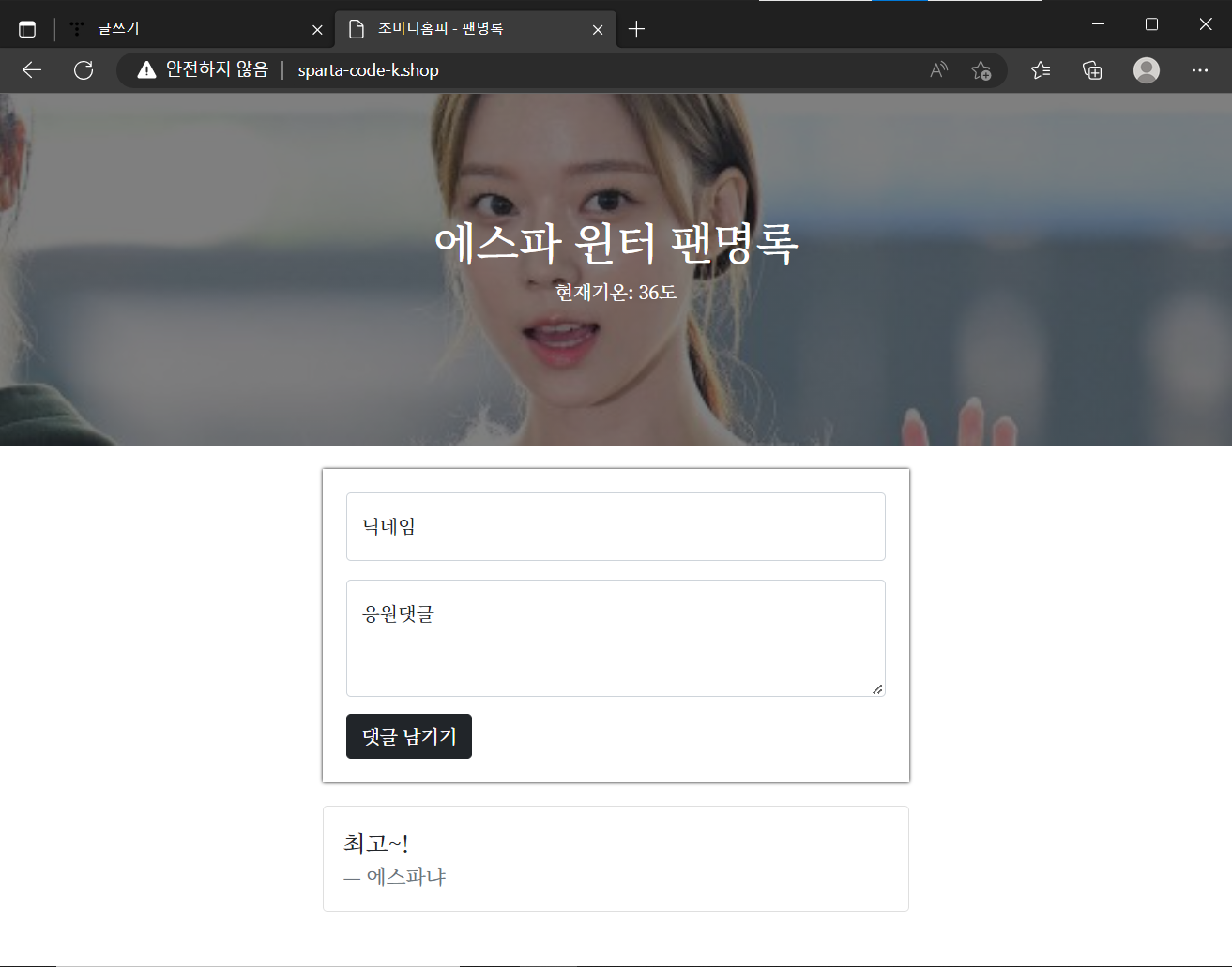1232x967 pixels.
Task: Open the user profile menu
Action: pos(1147,70)
